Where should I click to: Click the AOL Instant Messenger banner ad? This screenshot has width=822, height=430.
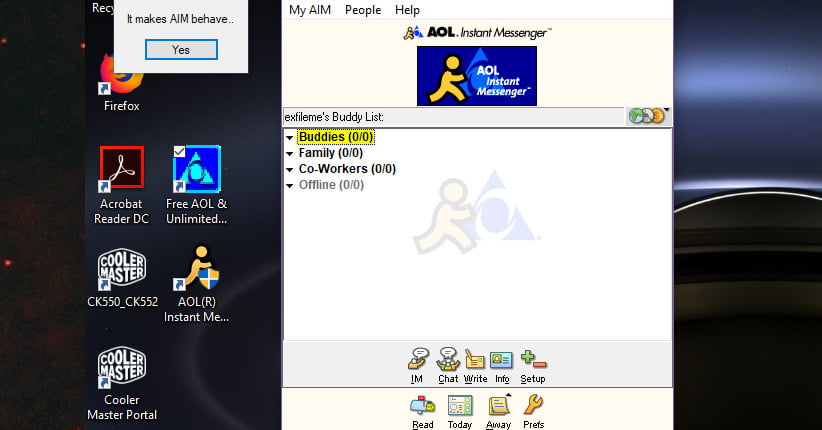point(477,76)
